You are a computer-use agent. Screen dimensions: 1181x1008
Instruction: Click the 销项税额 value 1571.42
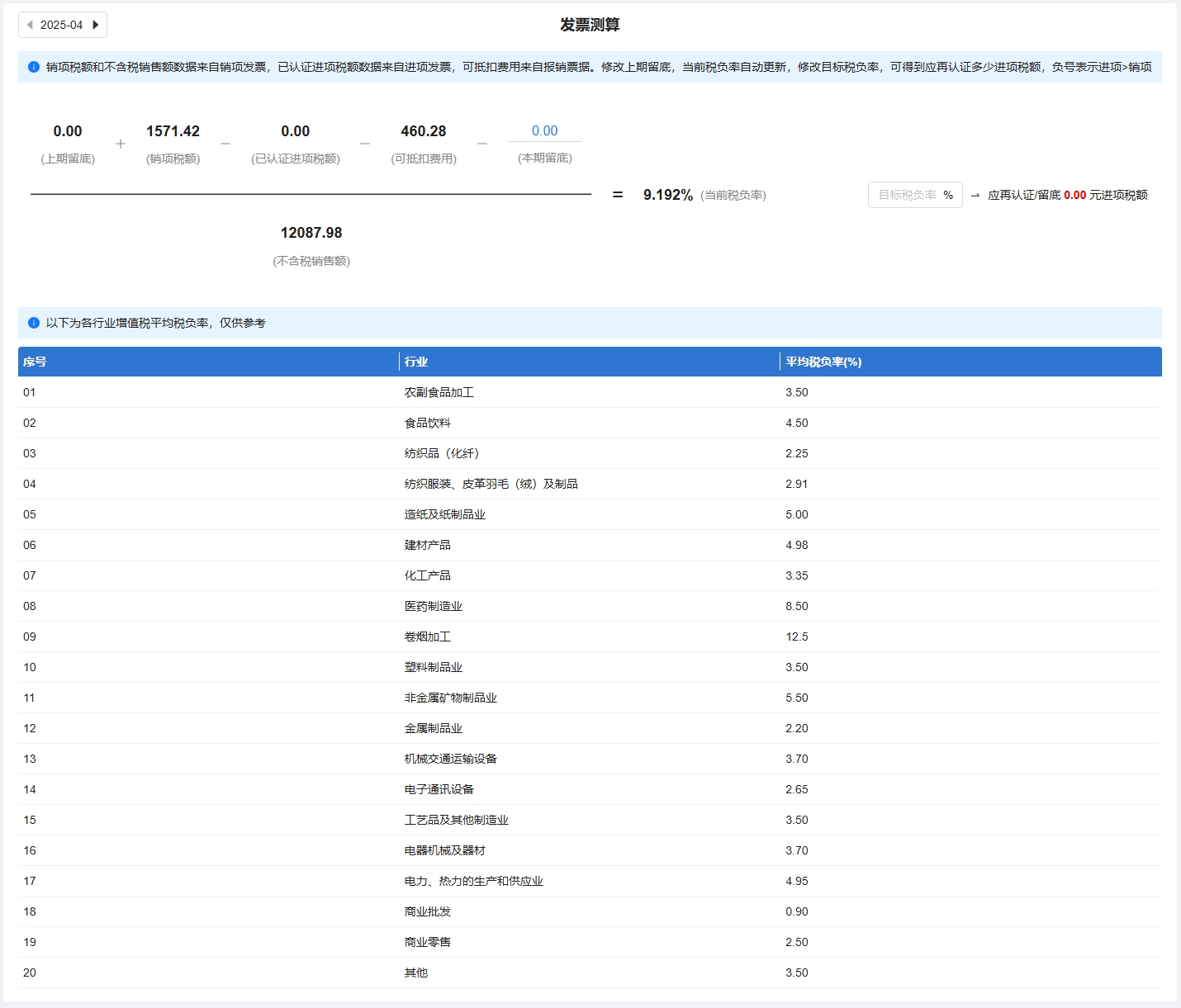[173, 131]
